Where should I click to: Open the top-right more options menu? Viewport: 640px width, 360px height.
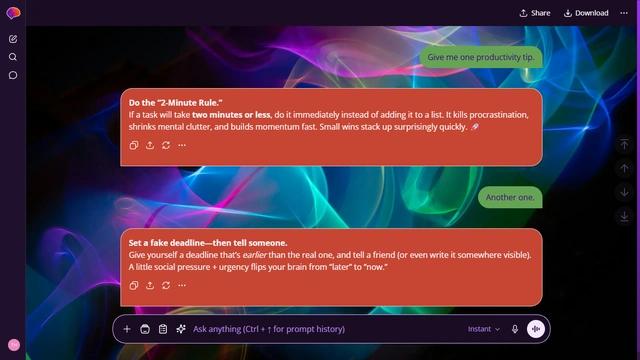[624, 13]
